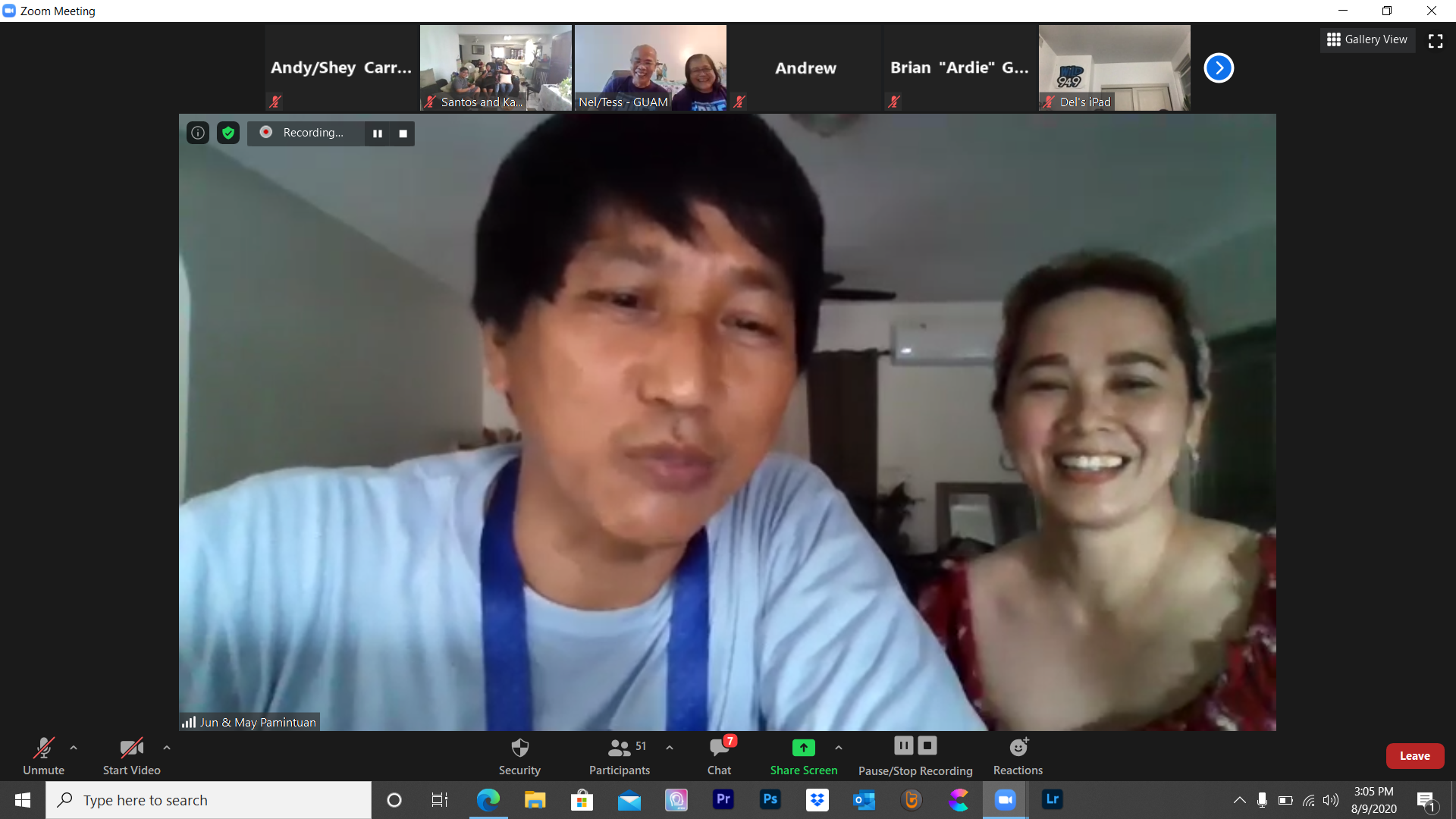Pause recording in bottom toolbar

(x=904, y=745)
